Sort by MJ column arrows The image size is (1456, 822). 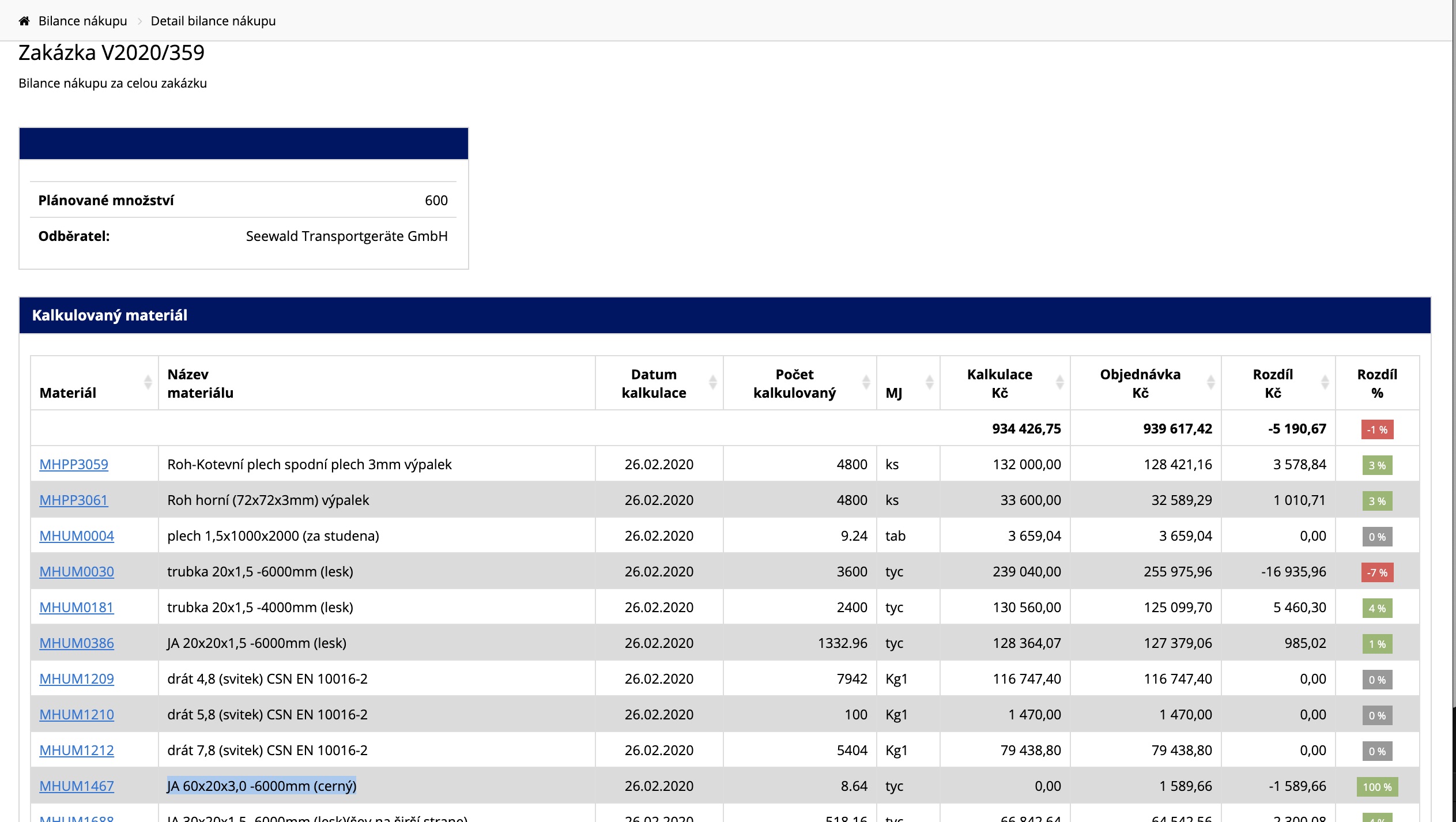pos(929,382)
